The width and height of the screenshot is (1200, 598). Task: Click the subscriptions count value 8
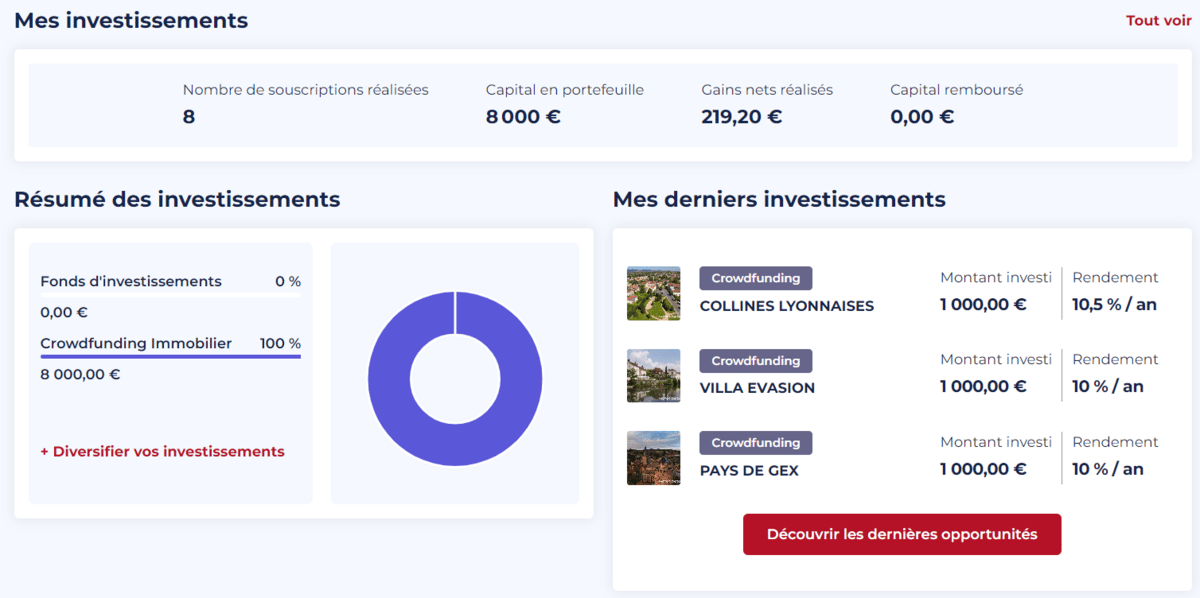[189, 117]
